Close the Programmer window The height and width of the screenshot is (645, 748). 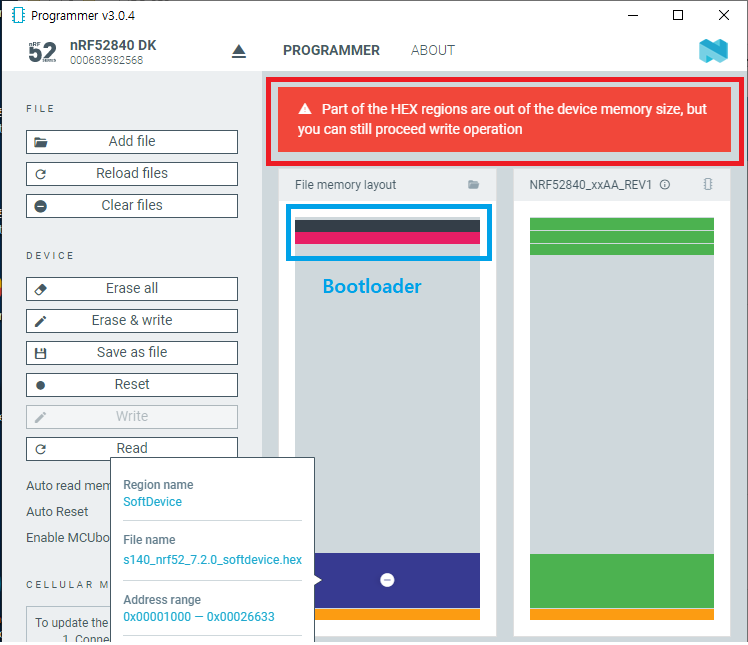click(723, 15)
